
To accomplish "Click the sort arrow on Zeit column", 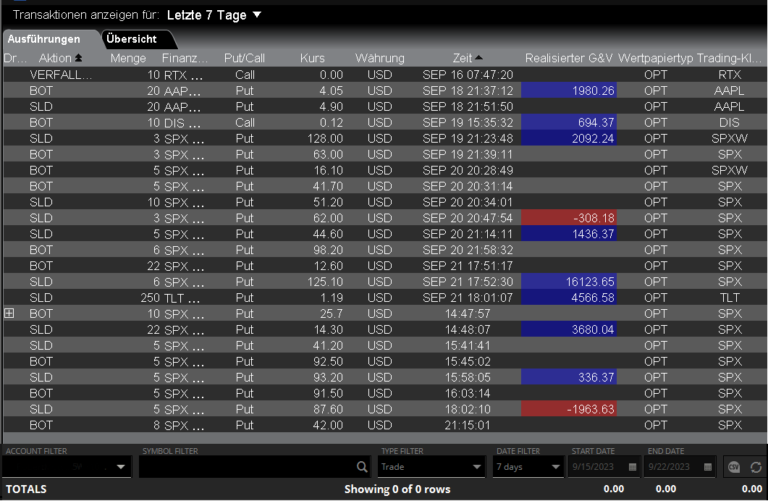I will [479, 59].
